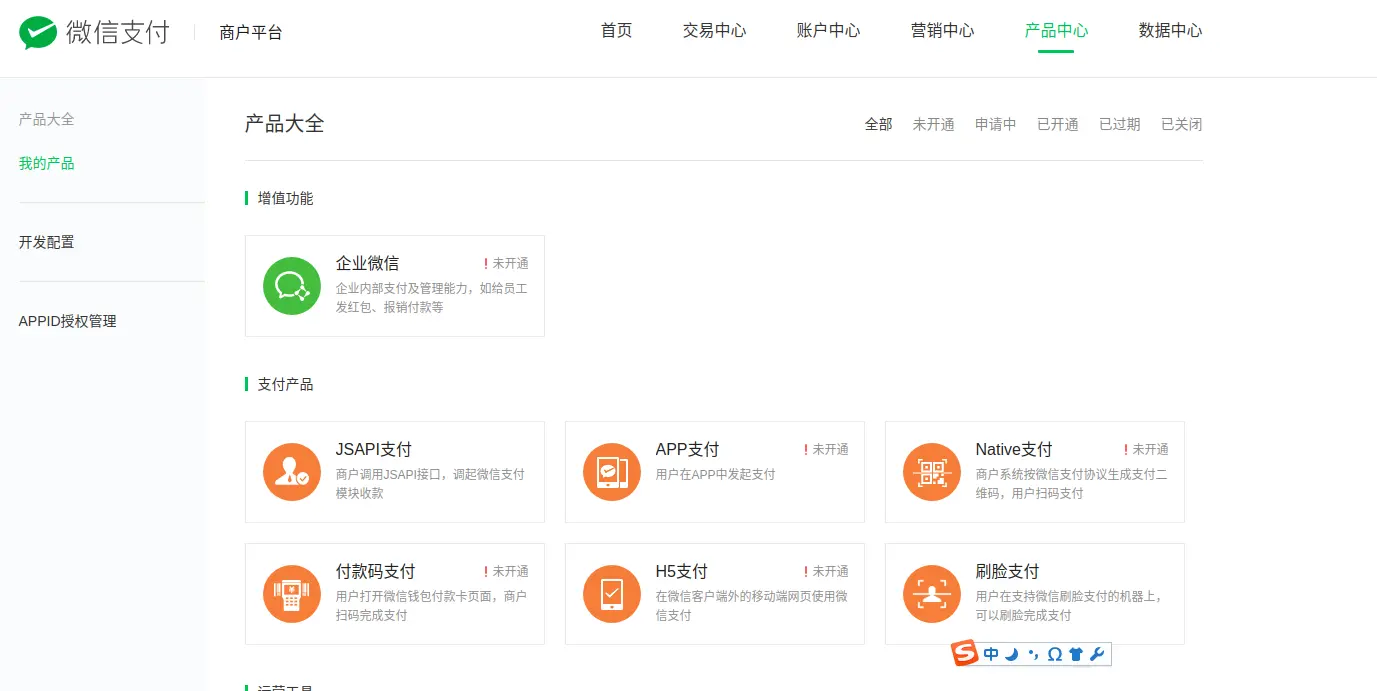The height and width of the screenshot is (691, 1377).
Task: Click the 刷脸支付 description text
Action: point(1069,606)
